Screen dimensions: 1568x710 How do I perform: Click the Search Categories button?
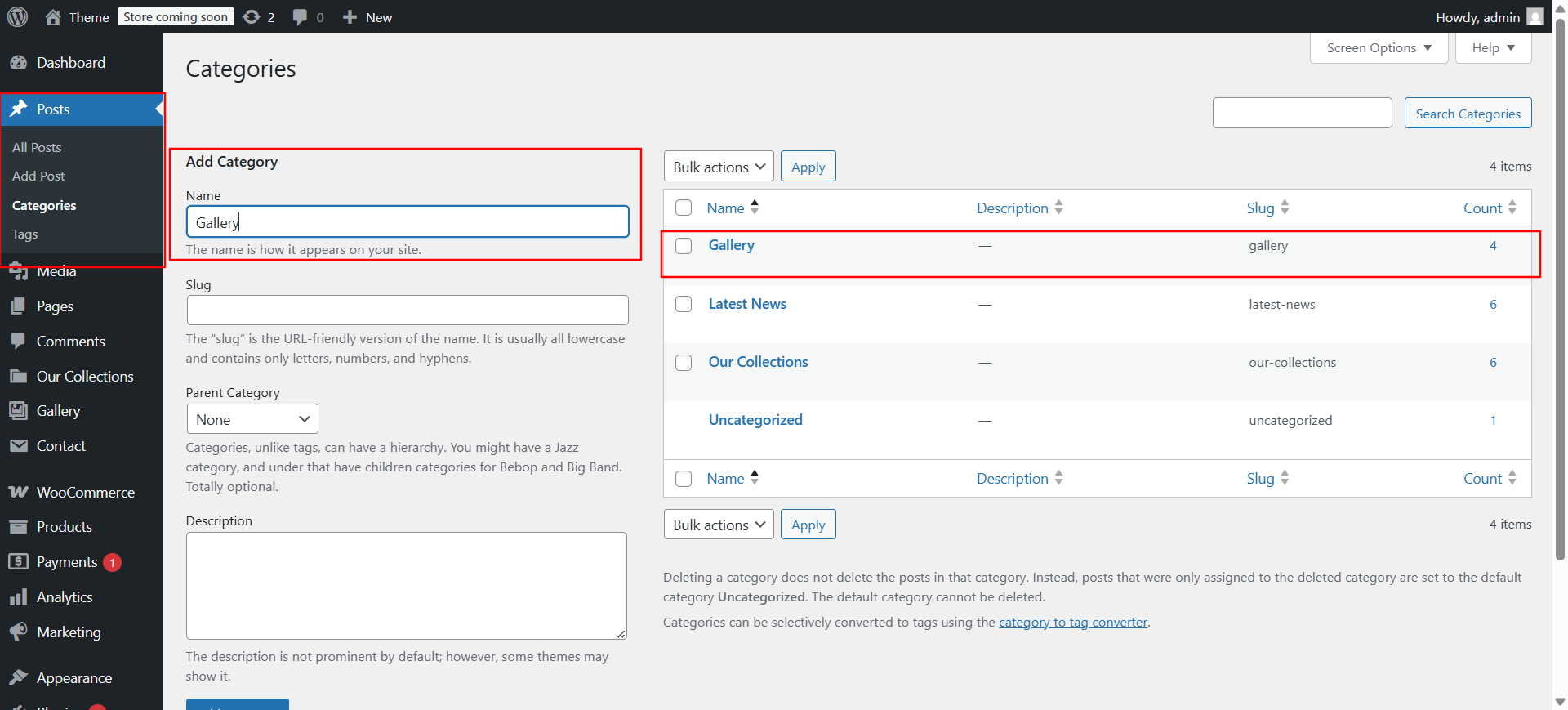[x=1468, y=114]
